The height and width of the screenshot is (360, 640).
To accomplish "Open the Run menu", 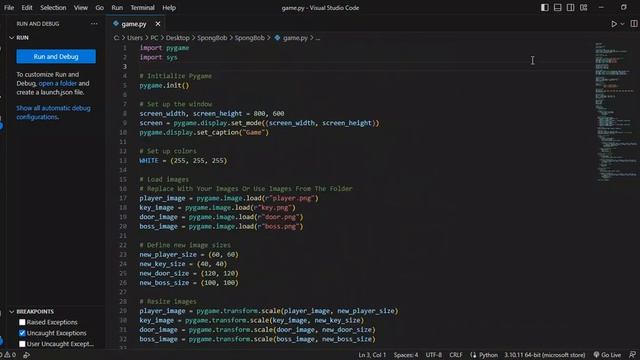I will pyautogui.click(x=117, y=8).
